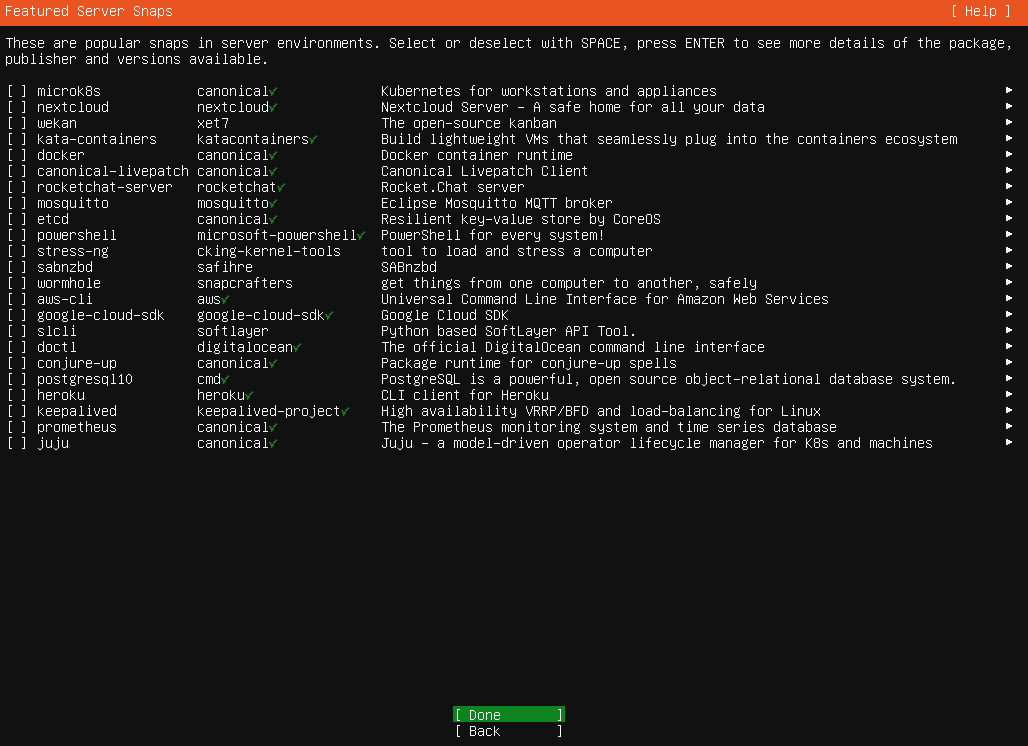The width and height of the screenshot is (1028, 746).
Task: Select the conjure-up snap name
Action: click(77, 364)
